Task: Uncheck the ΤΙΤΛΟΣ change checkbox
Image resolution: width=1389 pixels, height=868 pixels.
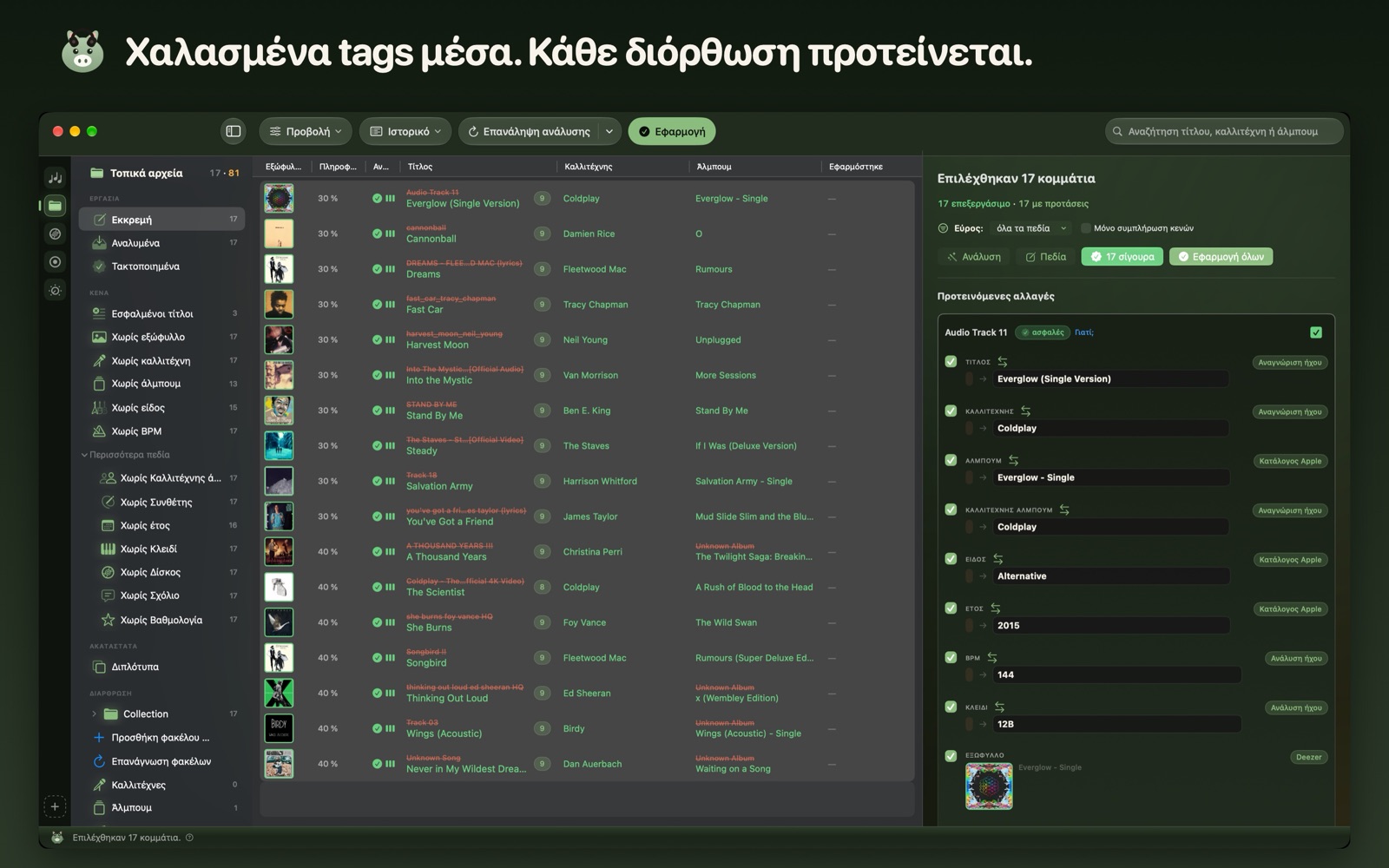Action: 951,361
